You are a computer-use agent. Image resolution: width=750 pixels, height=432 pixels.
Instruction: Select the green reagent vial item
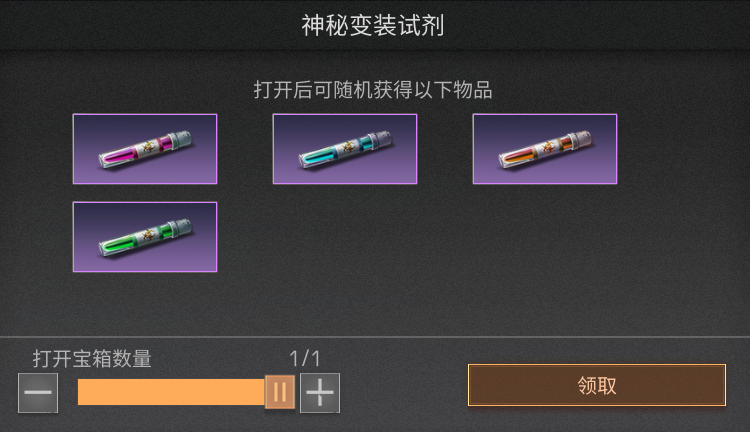(x=145, y=237)
